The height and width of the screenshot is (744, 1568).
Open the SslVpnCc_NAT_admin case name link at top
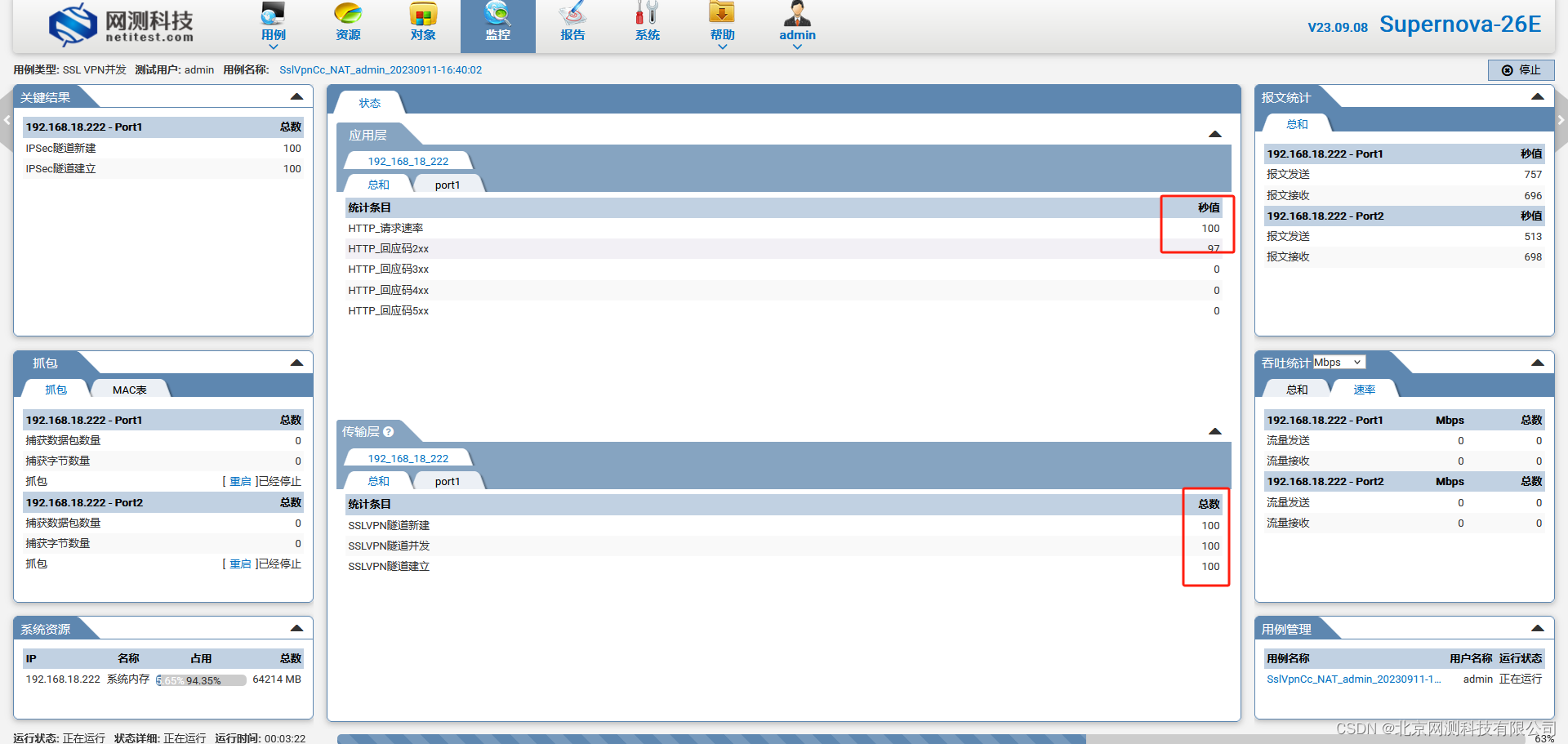(x=381, y=70)
